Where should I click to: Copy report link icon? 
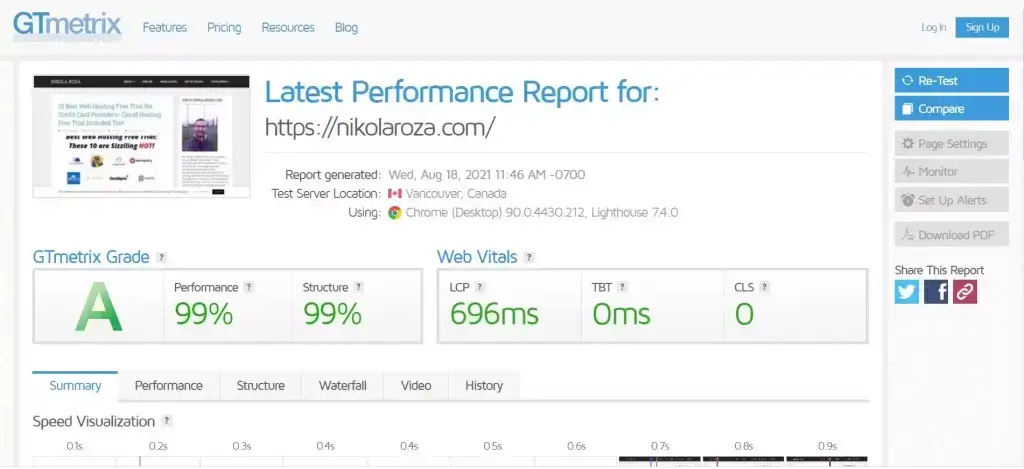[x=965, y=291]
